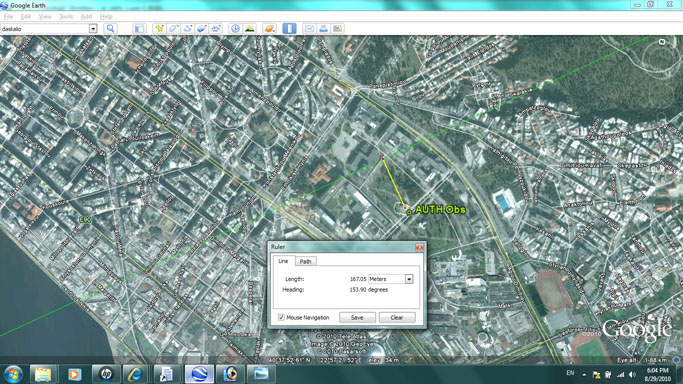Toggle the sidebar panel icon

139,29
